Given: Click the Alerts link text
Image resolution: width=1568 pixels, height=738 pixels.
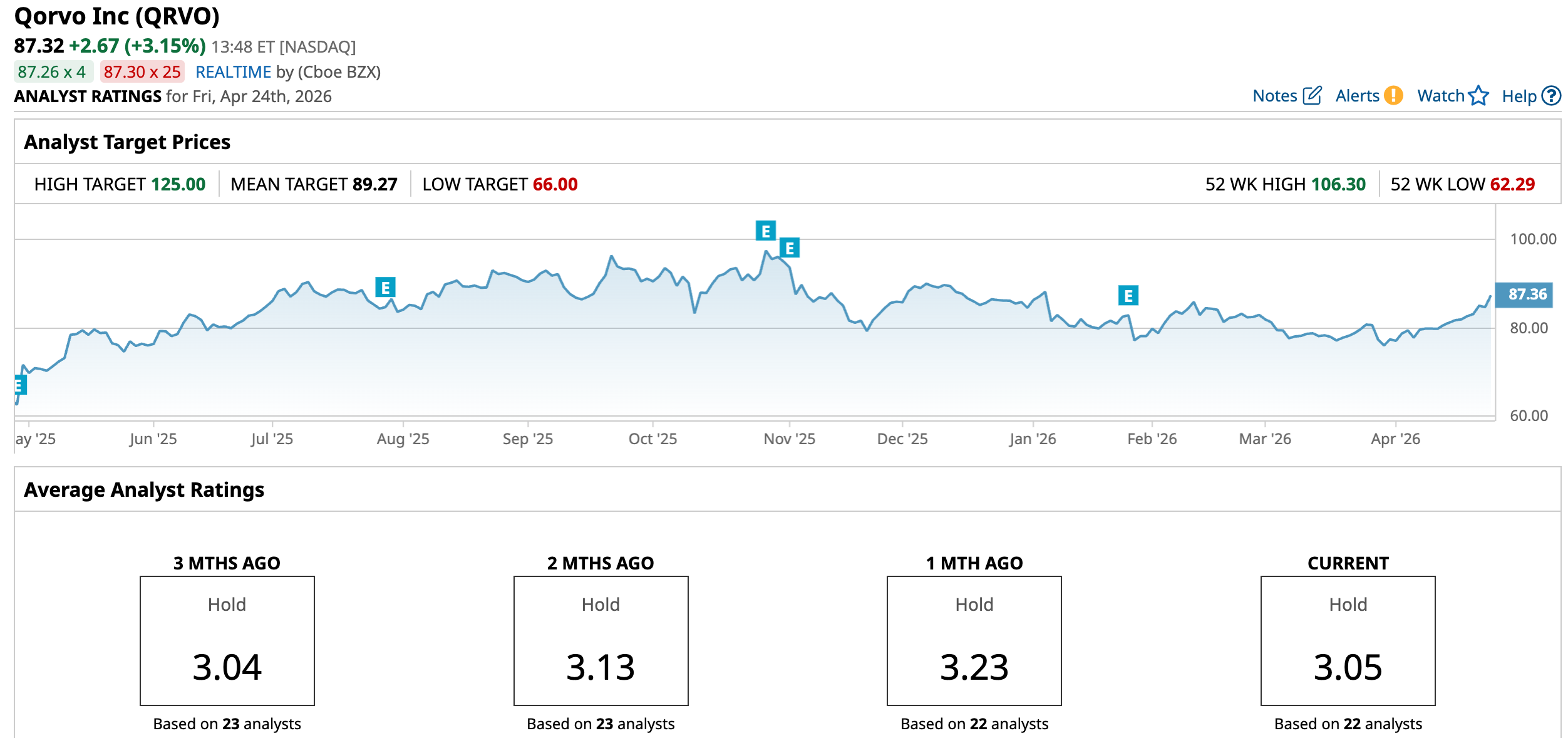Looking at the screenshot, I should pyautogui.click(x=1357, y=96).
